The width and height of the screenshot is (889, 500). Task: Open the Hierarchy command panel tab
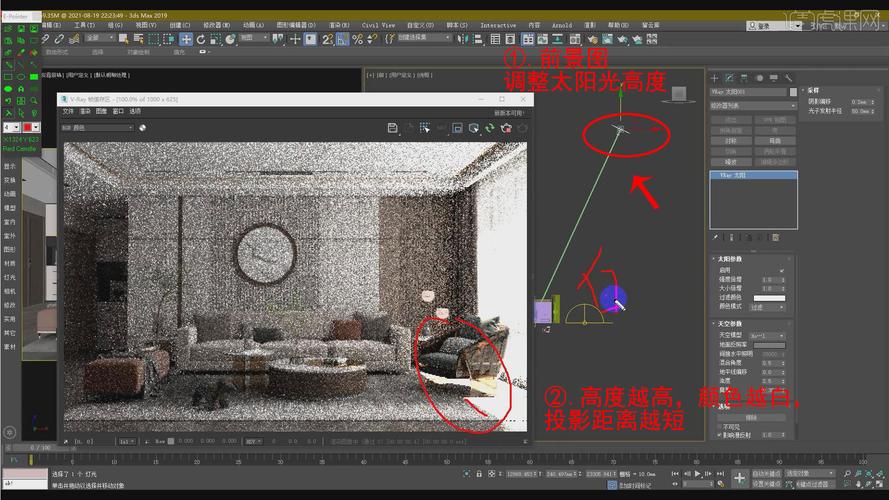pos(744,78)
